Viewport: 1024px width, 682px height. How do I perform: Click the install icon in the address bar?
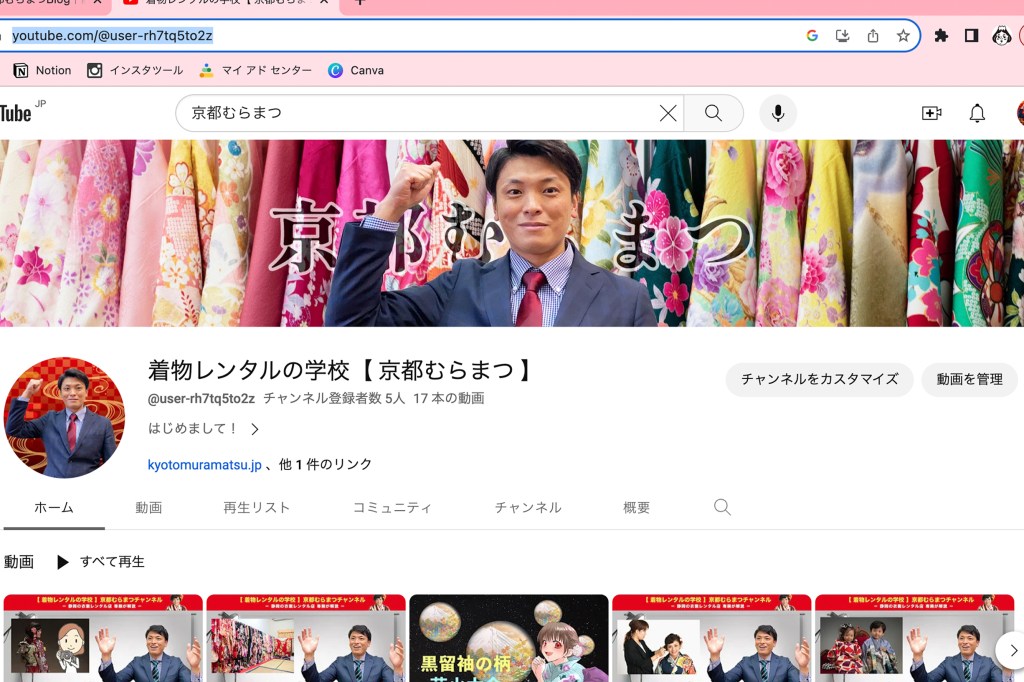click(x=842, y=34)
